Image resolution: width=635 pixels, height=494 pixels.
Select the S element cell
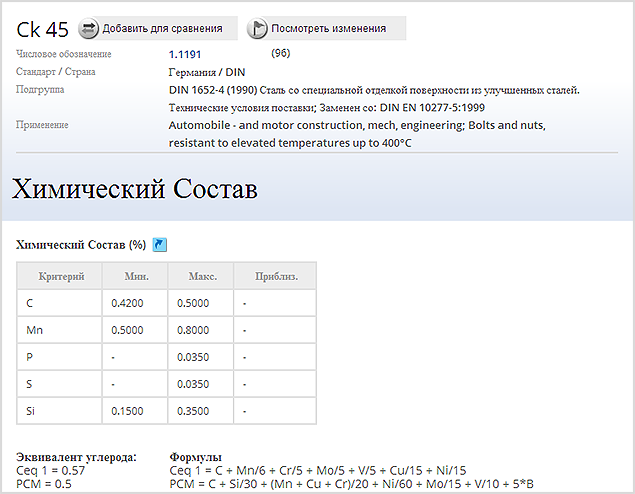coord(60,384)
